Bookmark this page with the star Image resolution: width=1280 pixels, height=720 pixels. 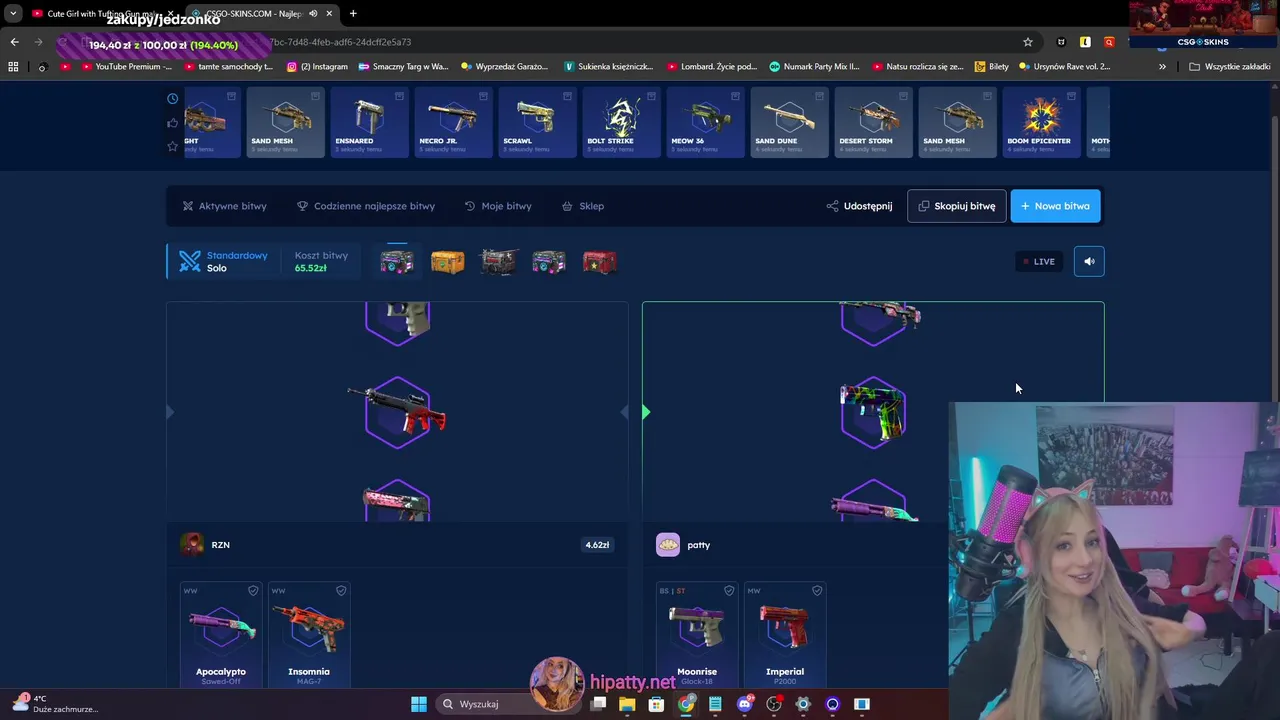click(x=1027, y=42)
